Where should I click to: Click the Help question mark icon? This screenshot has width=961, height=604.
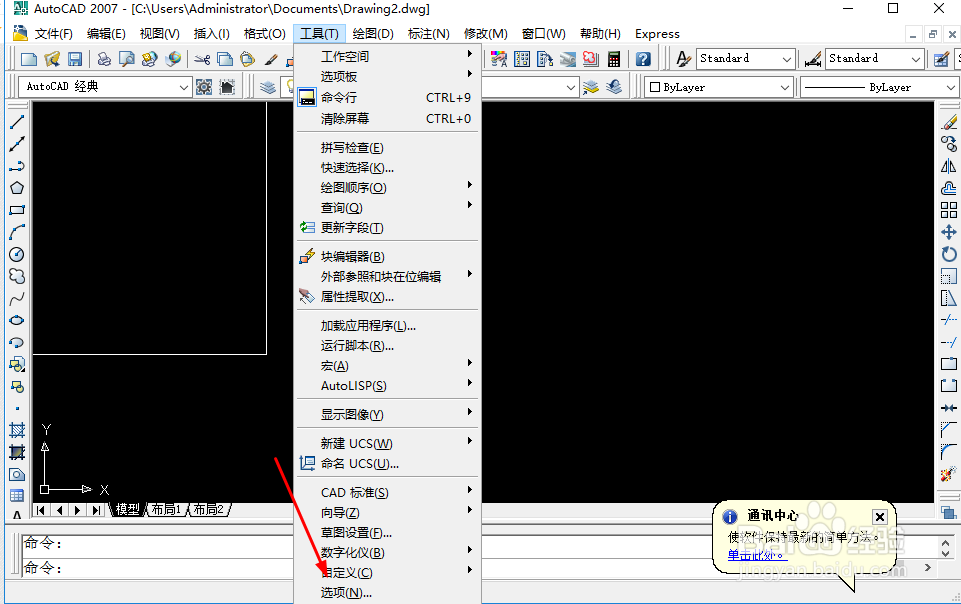tap(643, 59)
